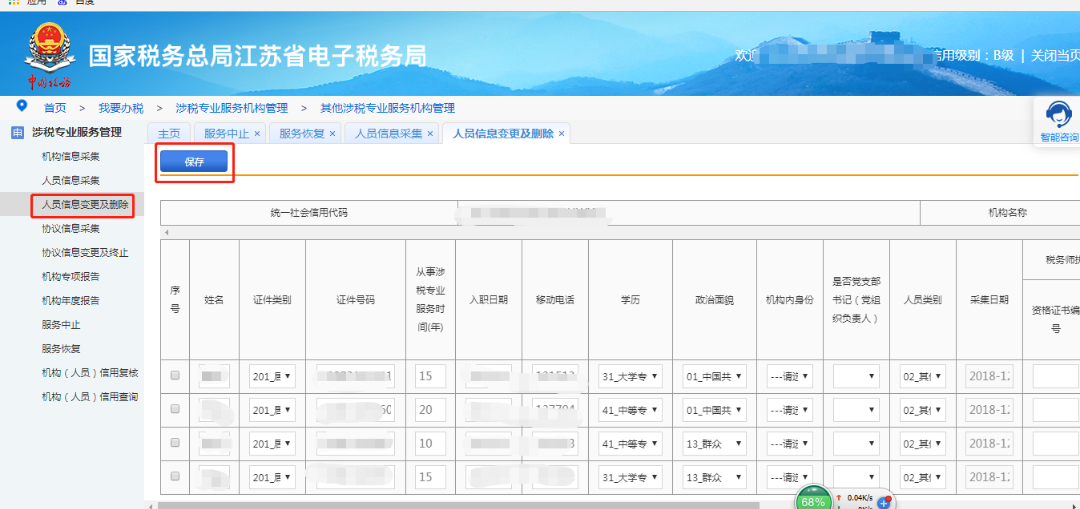Open 其他涉税专业服务机构管理 breadcrumb link
Screen dimensions: 1080x509
pos(388,108)
